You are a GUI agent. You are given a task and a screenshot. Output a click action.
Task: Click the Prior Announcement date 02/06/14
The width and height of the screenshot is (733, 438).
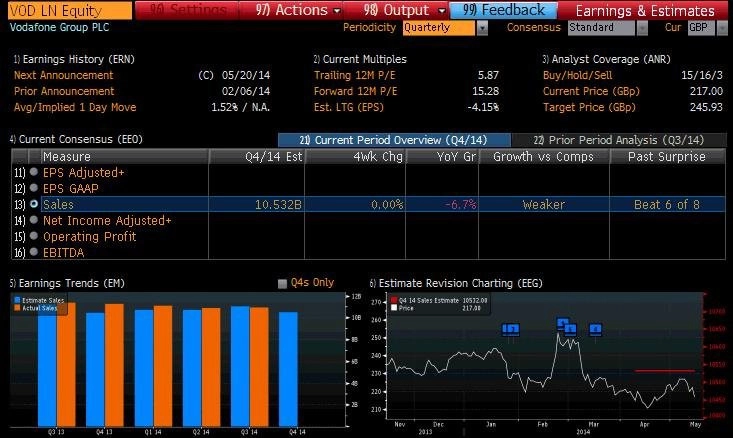[x=246, y=91]
